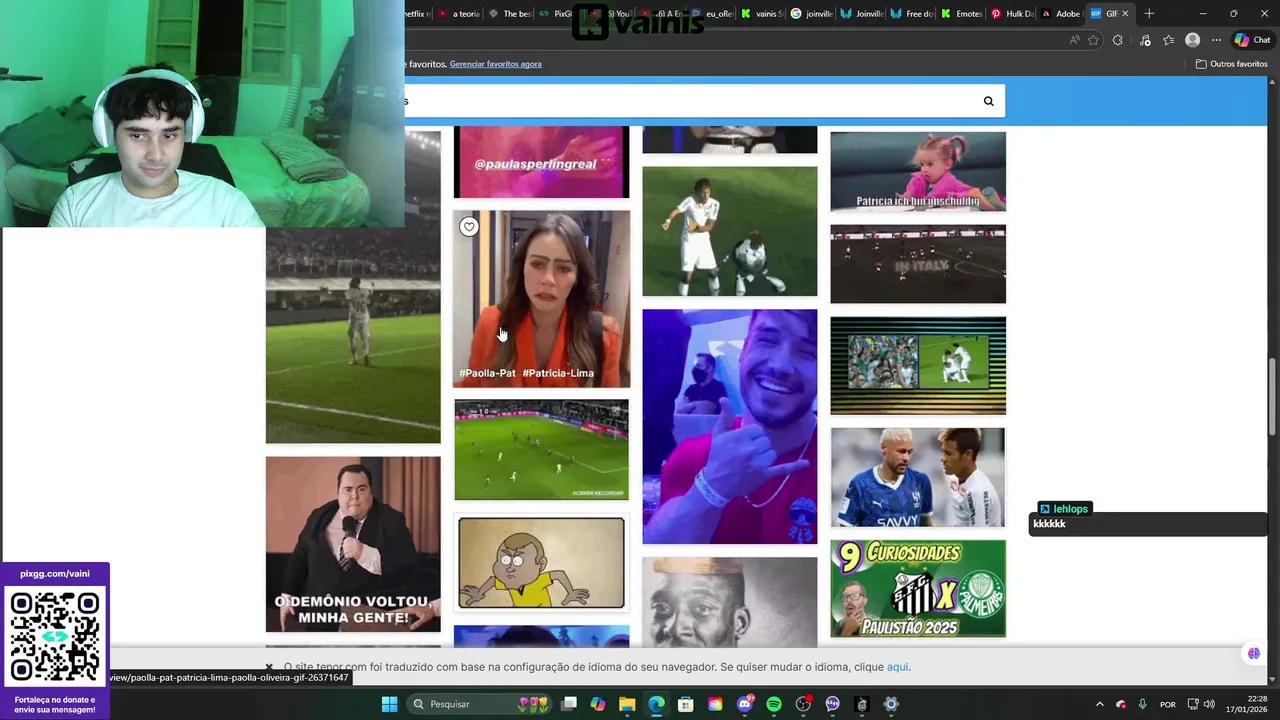The width and height of the screenshot is (1280, 720).
Task: Switch to the 'a teoria' browser tab
Action: [x=459, y=14]
